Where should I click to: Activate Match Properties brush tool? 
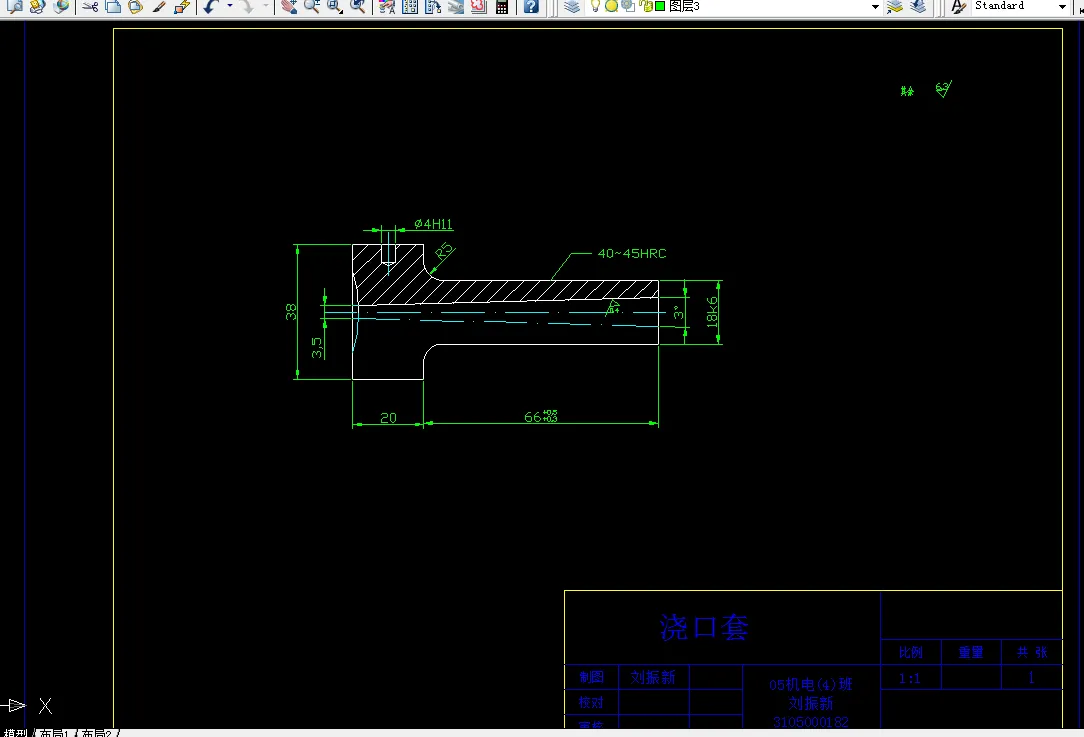(159, 7)
